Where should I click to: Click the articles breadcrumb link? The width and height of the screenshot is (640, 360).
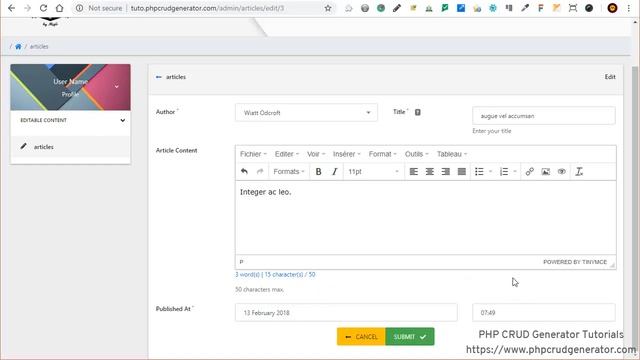point(39,47)
